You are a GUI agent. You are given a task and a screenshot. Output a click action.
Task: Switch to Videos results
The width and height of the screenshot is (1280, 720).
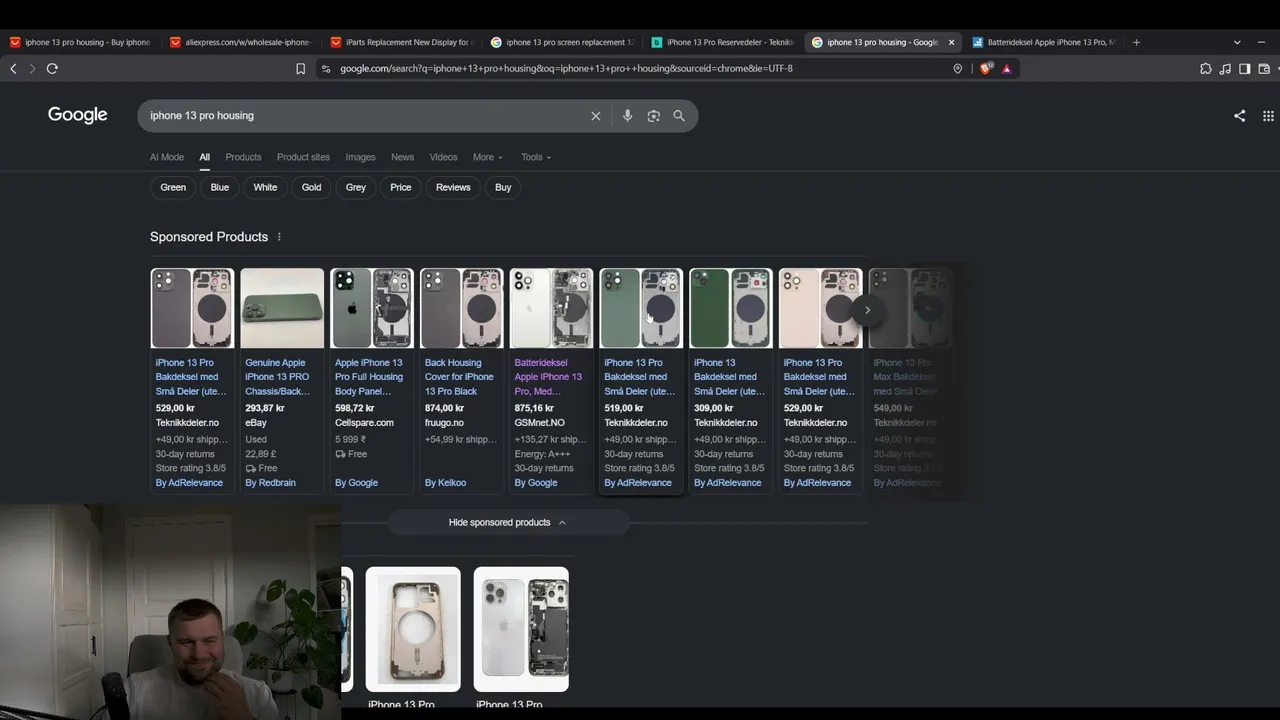click(443, 157)
